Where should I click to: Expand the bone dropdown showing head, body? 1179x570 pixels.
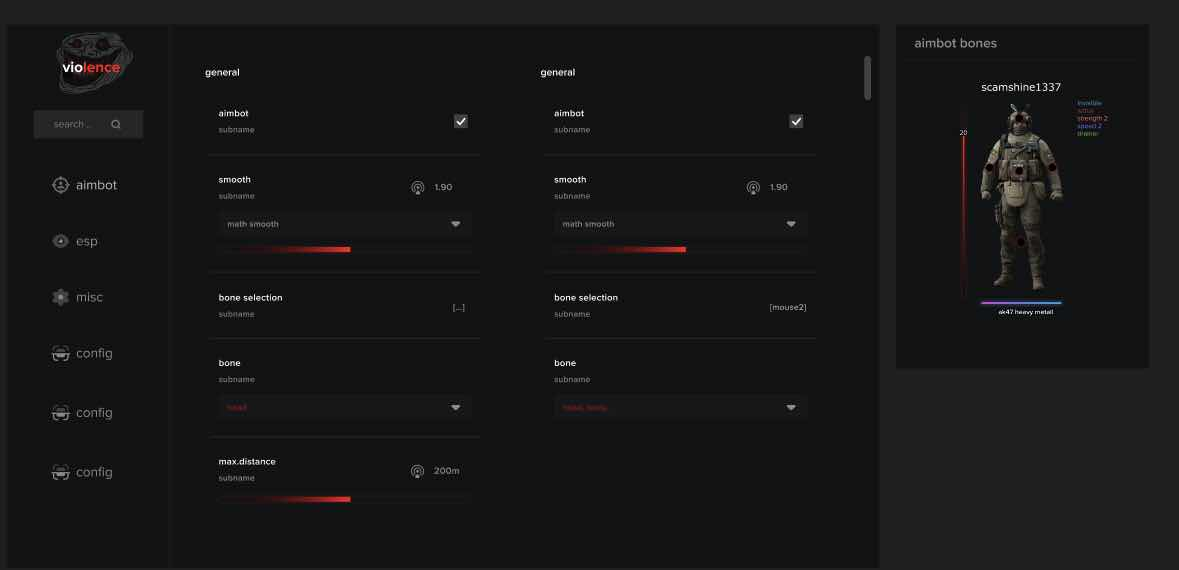click(x=680, y=408)
